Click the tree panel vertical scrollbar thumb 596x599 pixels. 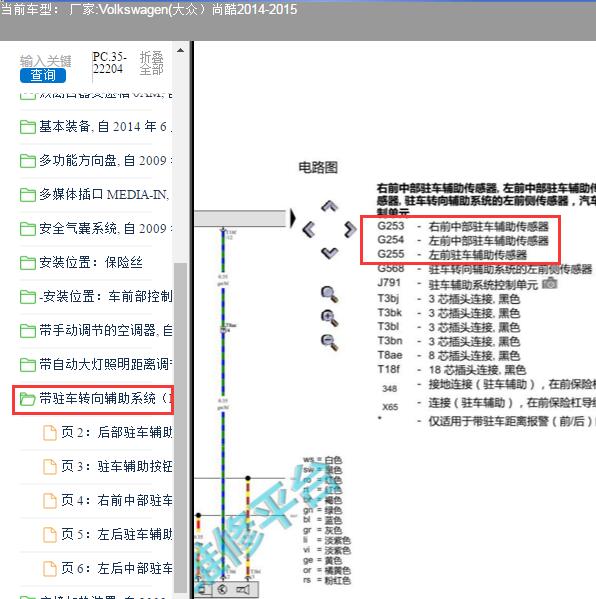pyautogui.click(x=180, y=428)
